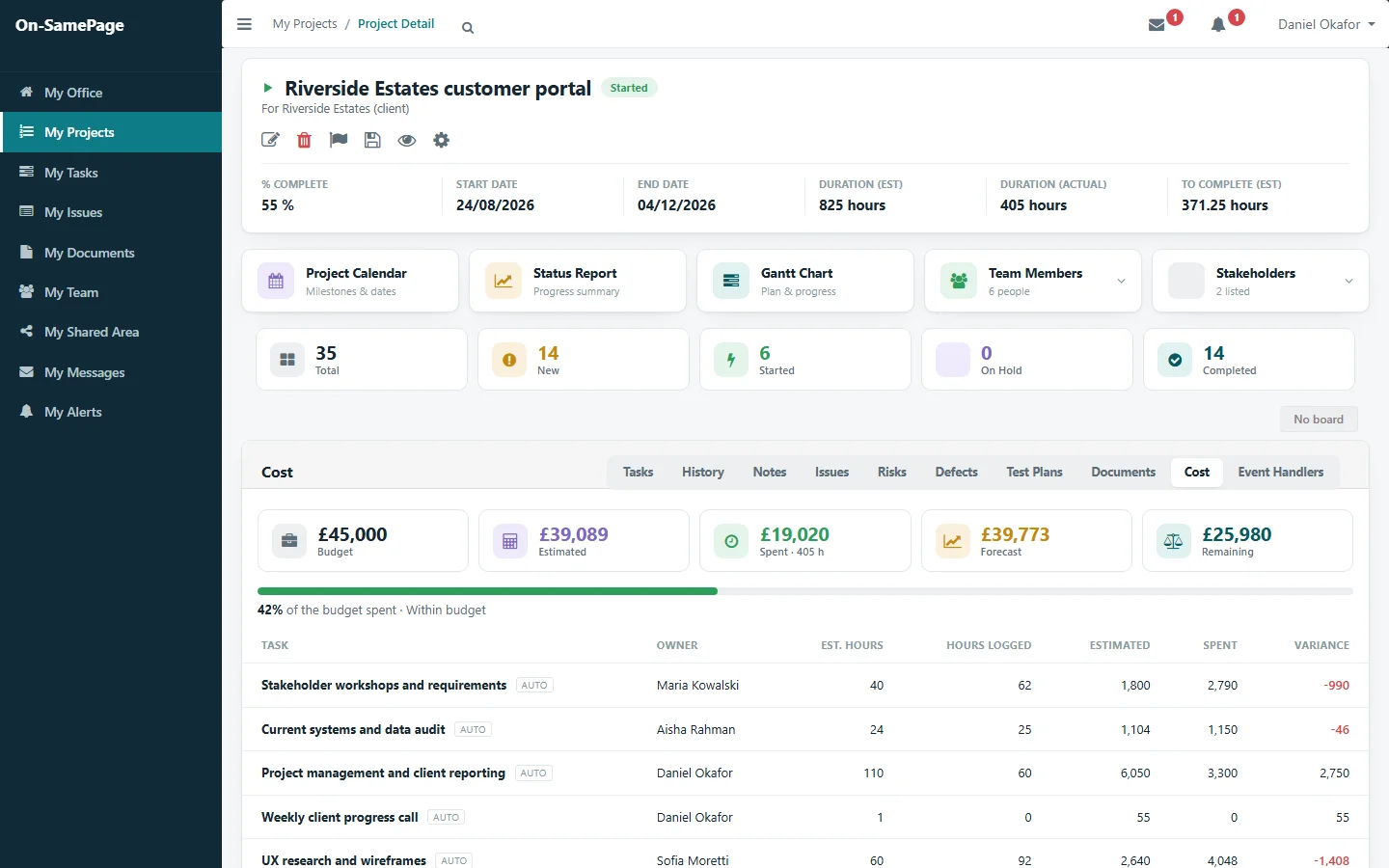Open project settings gear icon

[x=441, y=140]
